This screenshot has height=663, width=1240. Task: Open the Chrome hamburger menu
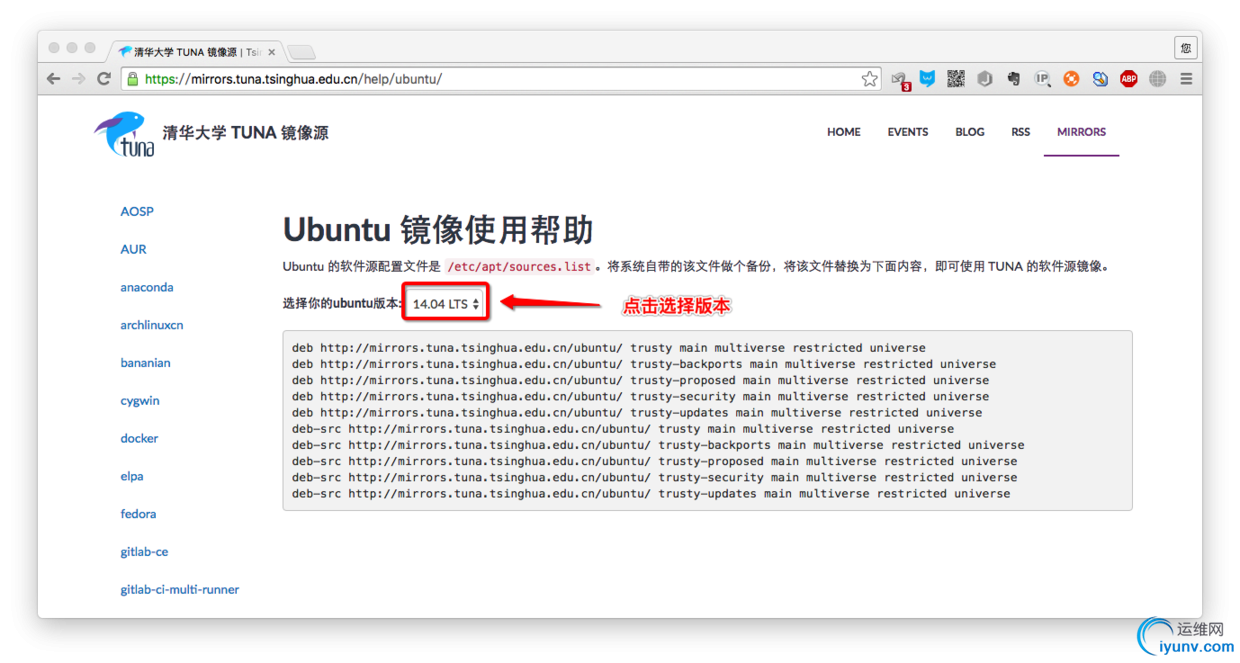(1186, 78)
